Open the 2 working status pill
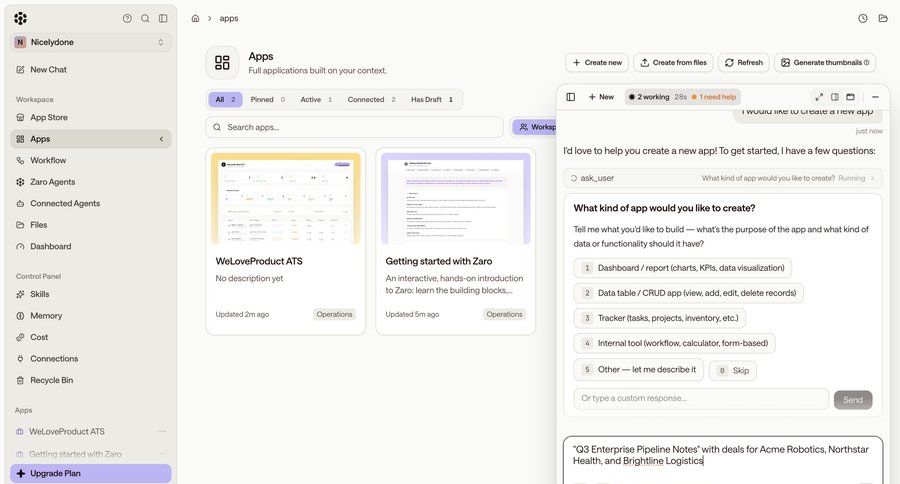The width and height of the screenshot is (900, 484). [683, 97]
